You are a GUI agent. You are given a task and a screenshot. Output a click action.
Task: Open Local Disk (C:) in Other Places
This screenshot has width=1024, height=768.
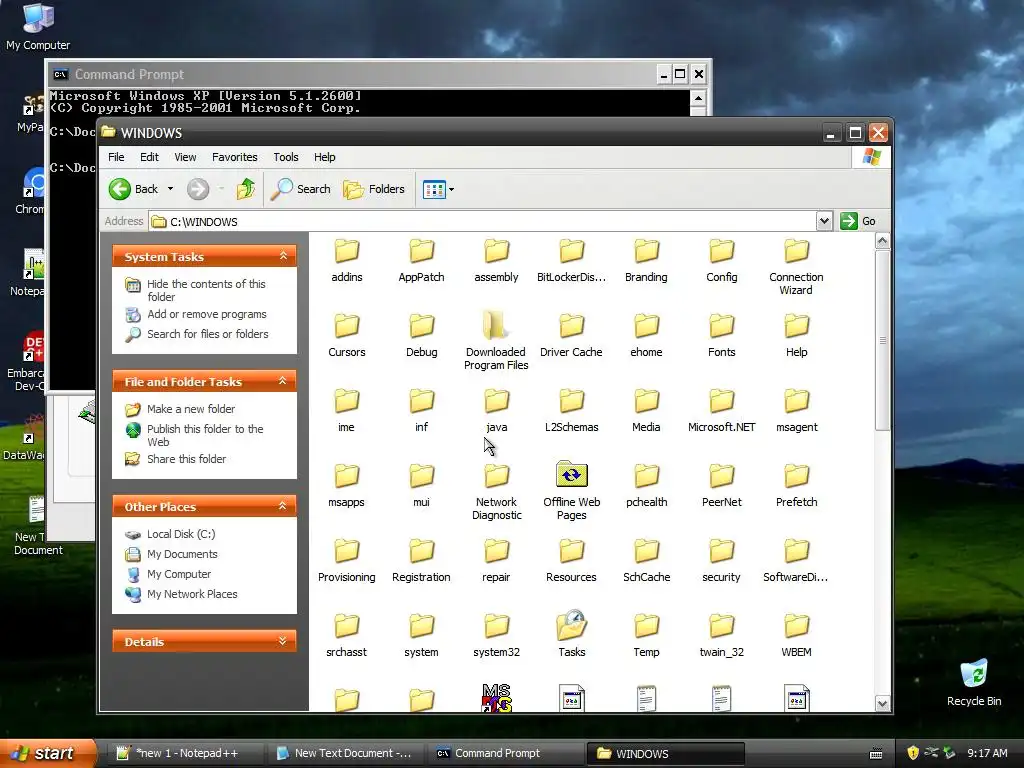tap(181, 534)
